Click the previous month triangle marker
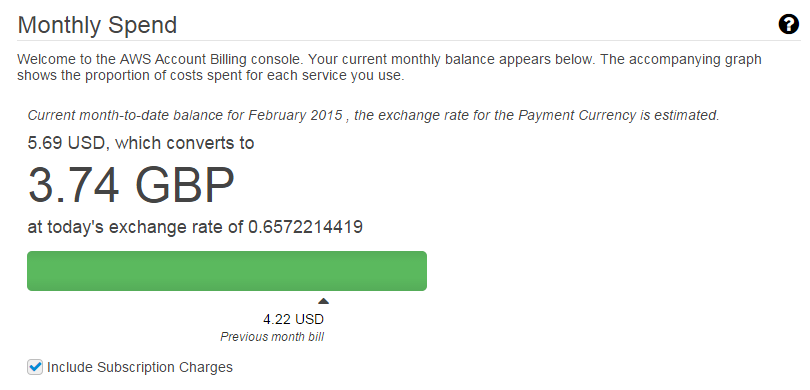 click(323, 301)
